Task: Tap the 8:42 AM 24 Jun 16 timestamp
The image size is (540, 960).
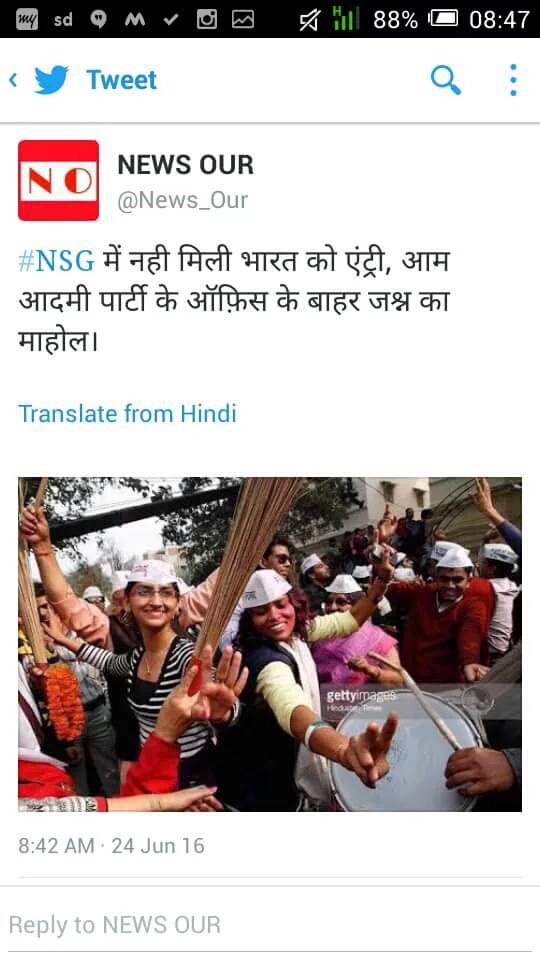Action: click(x=111, y=846)
